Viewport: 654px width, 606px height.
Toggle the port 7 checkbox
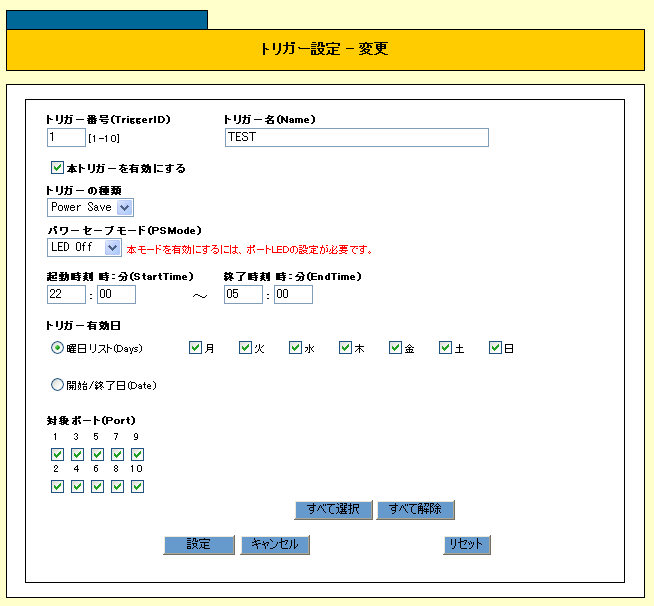point(117,454)
